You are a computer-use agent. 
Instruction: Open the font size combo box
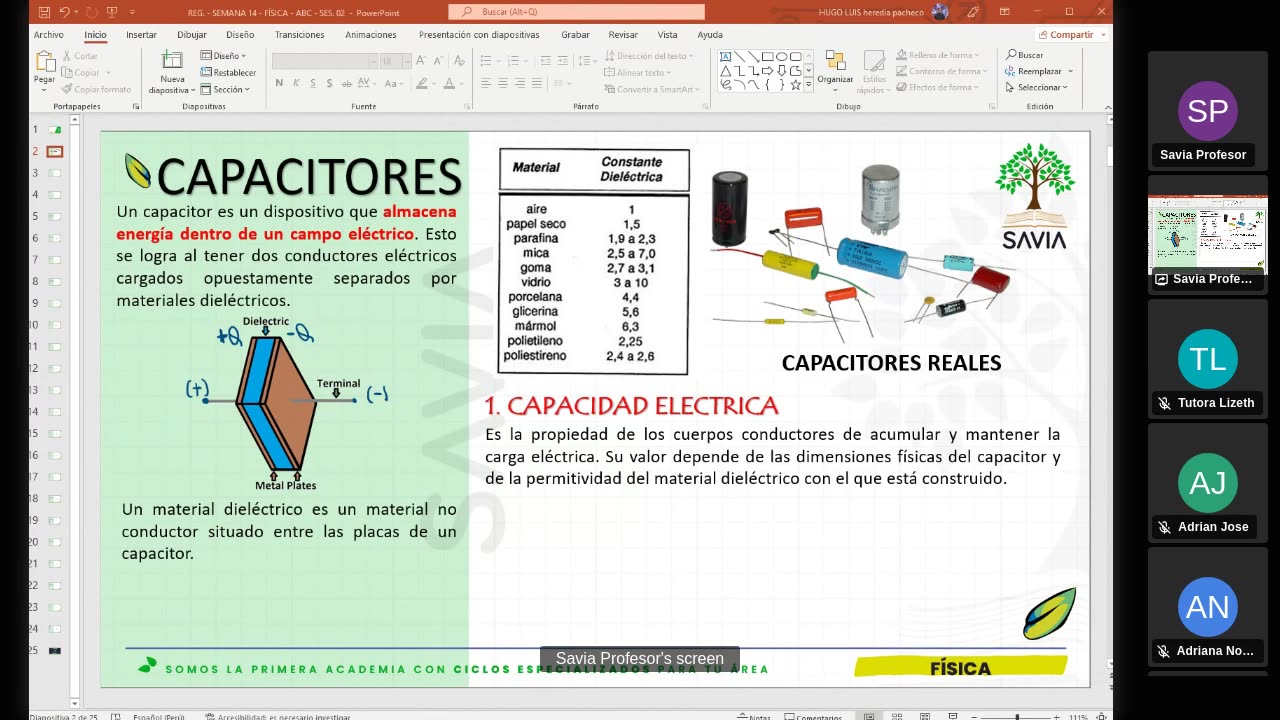pyautogui.click(x=395, y=61)
